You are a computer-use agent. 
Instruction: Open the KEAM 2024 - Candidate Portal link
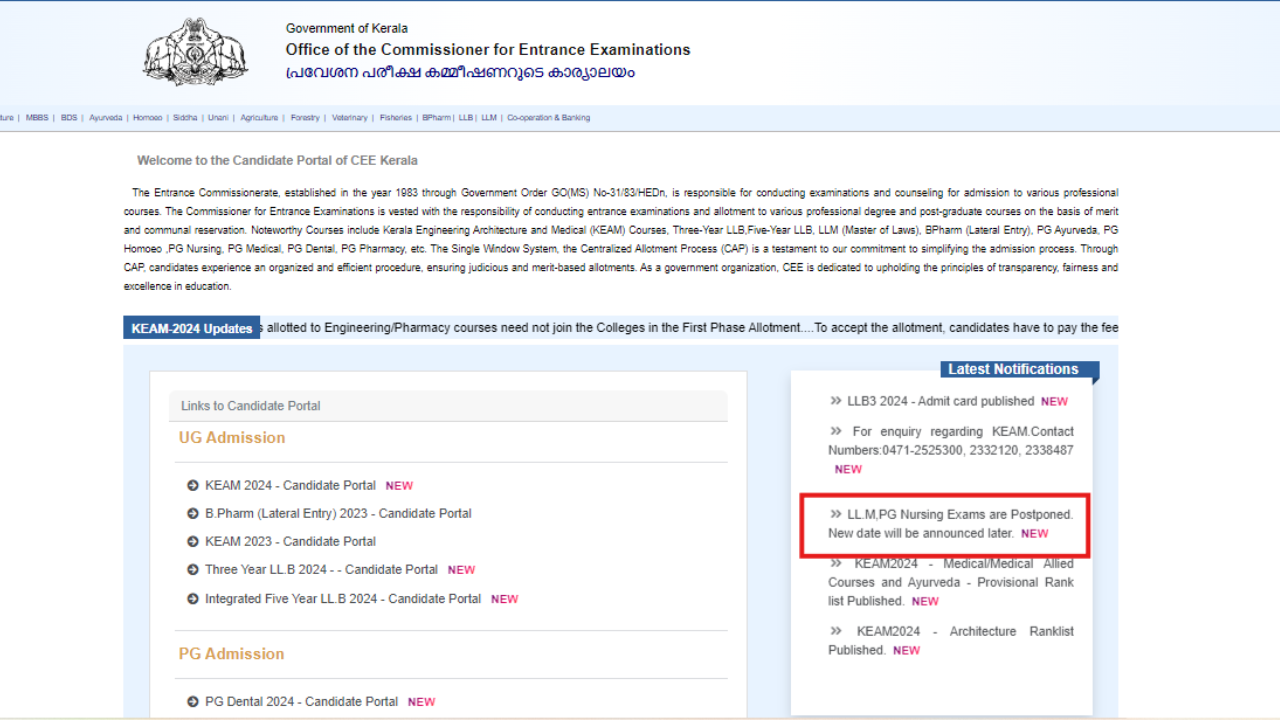(290, 485)
